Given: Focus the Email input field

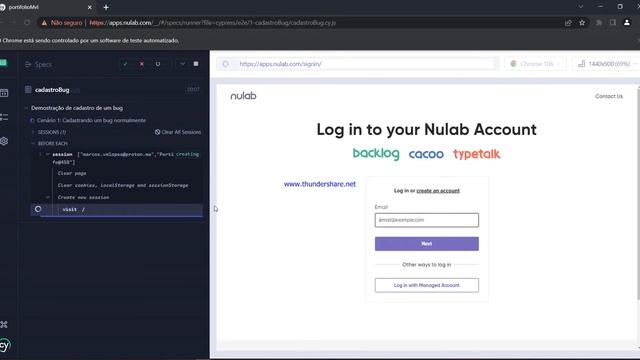Looking at the screenshot, I should (x=427, y=220).
